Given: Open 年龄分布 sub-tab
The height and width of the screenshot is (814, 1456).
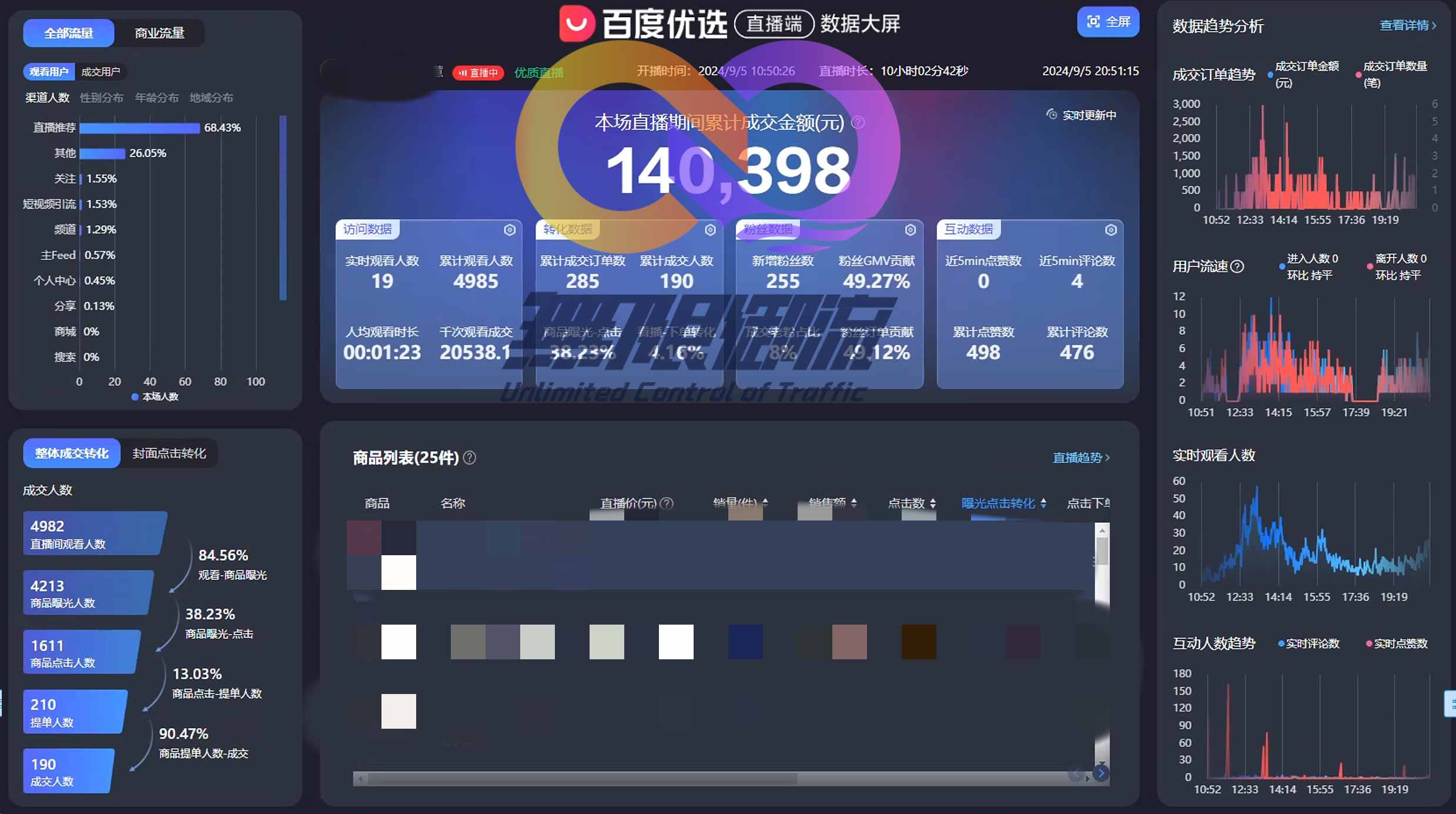Looking at the screenshot, I should tap(156, 98).
